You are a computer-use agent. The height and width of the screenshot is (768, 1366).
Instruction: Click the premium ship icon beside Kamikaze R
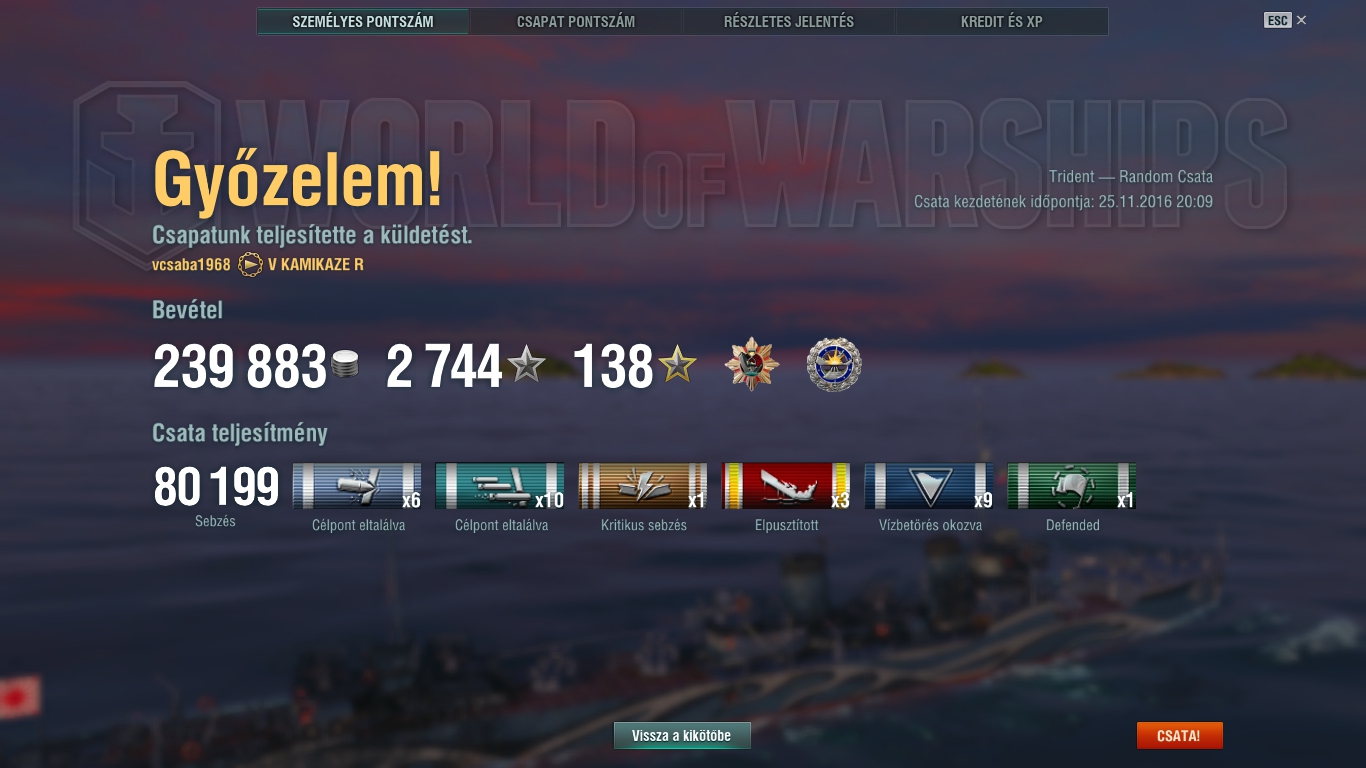(x=250, y=265)
